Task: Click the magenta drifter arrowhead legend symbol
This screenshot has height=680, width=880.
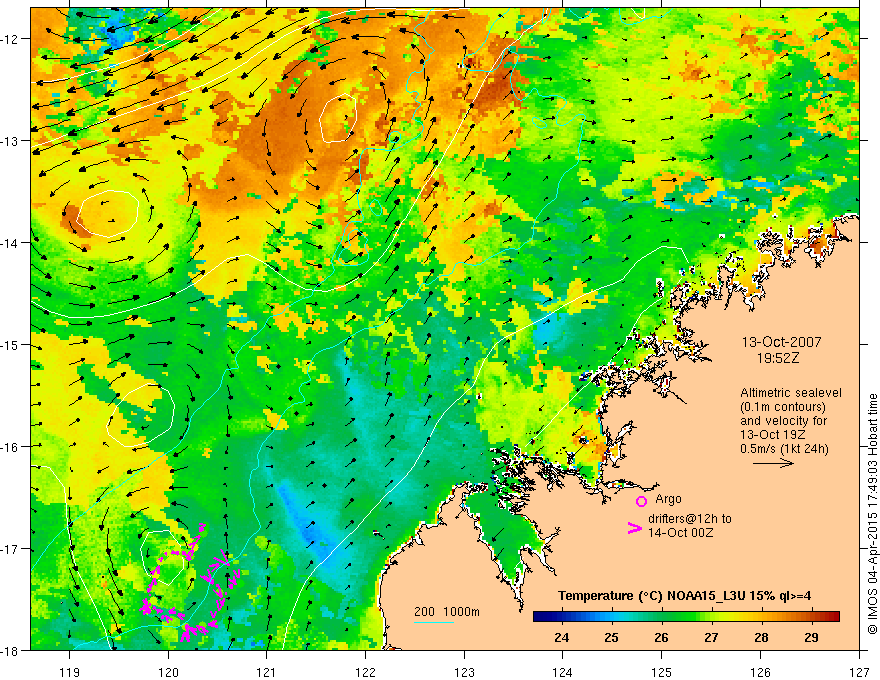Action: pos(634,528)
